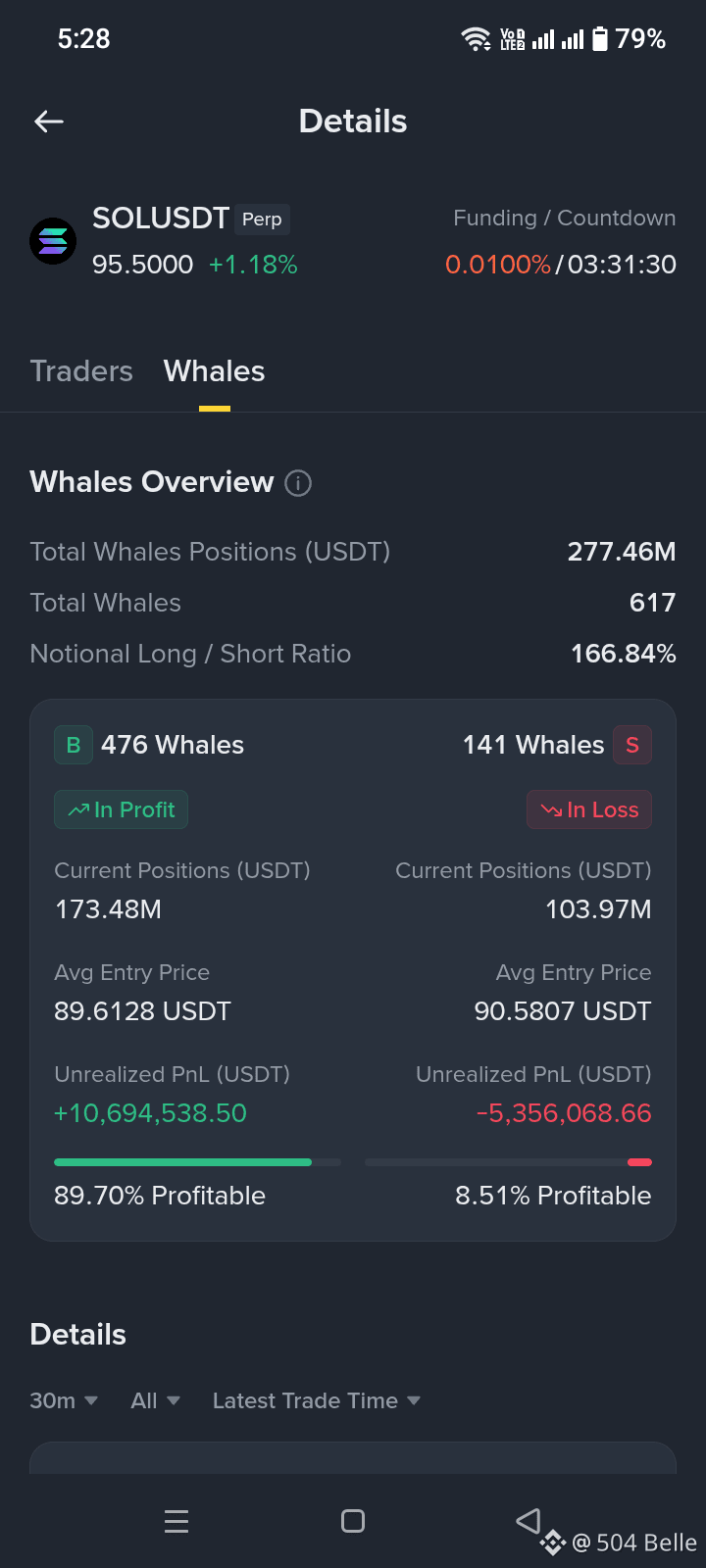Tap the red S sell badge
Viewport: 706px width, 1568px height.
point(632,745)
